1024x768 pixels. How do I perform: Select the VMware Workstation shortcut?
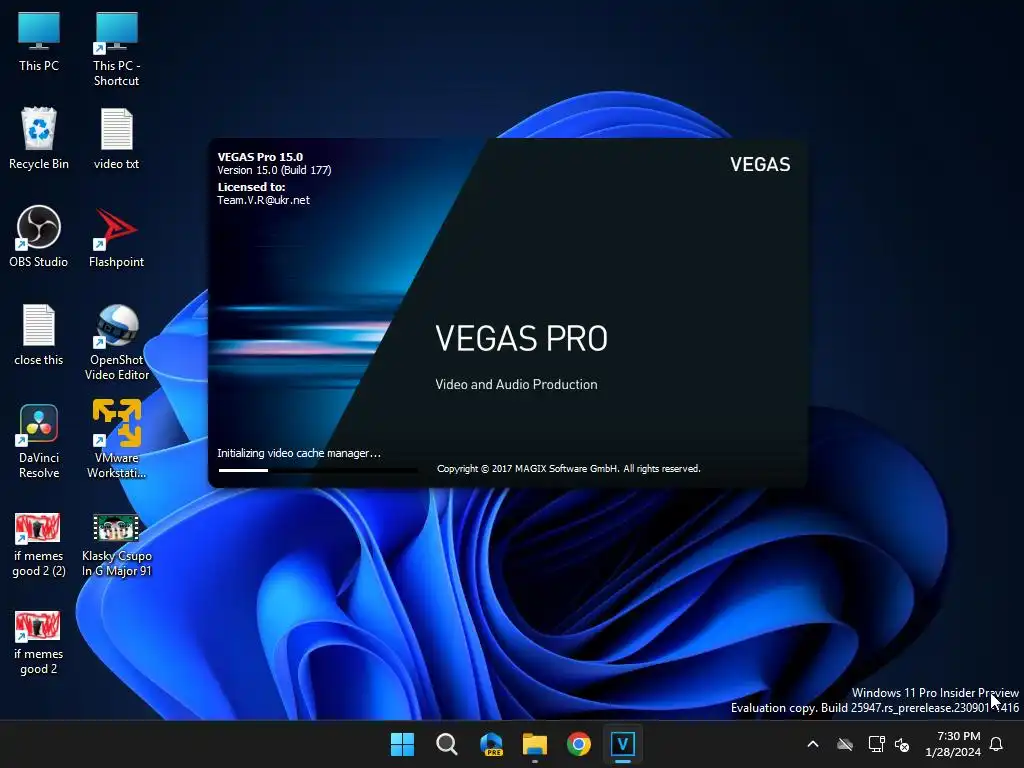click(x=116, y=439)
